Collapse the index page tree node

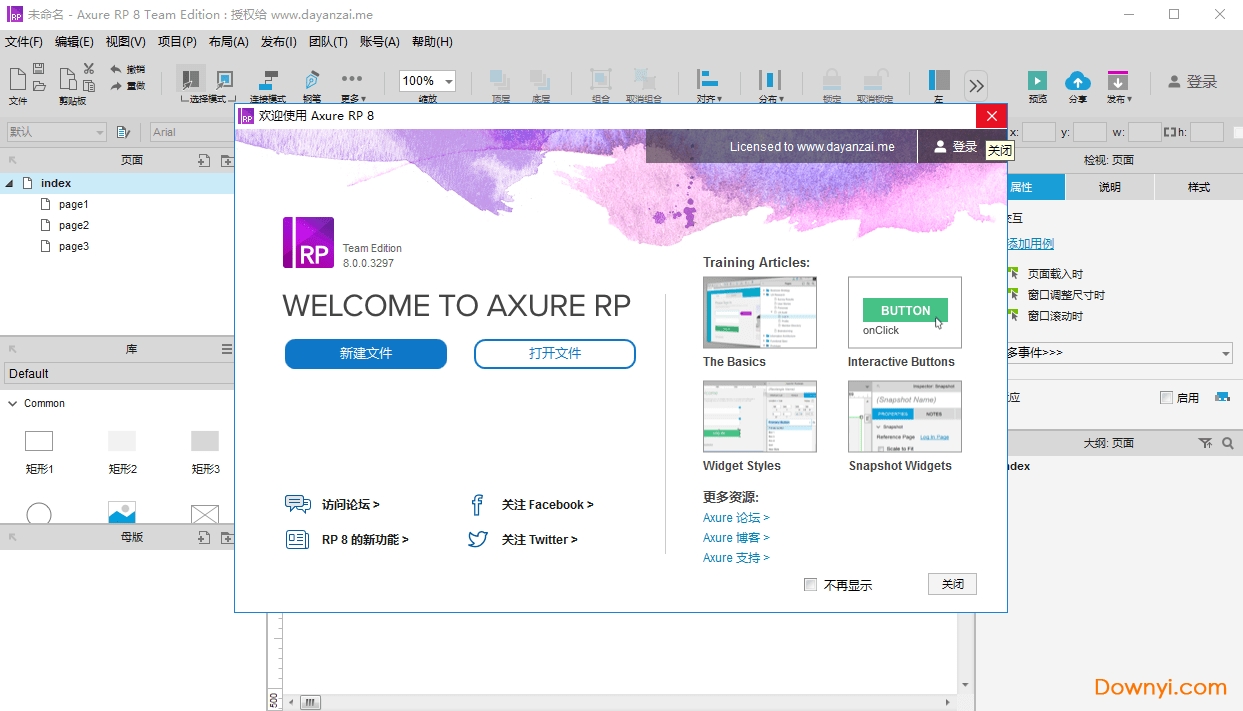pyautogui.click(x=9, y=183)
